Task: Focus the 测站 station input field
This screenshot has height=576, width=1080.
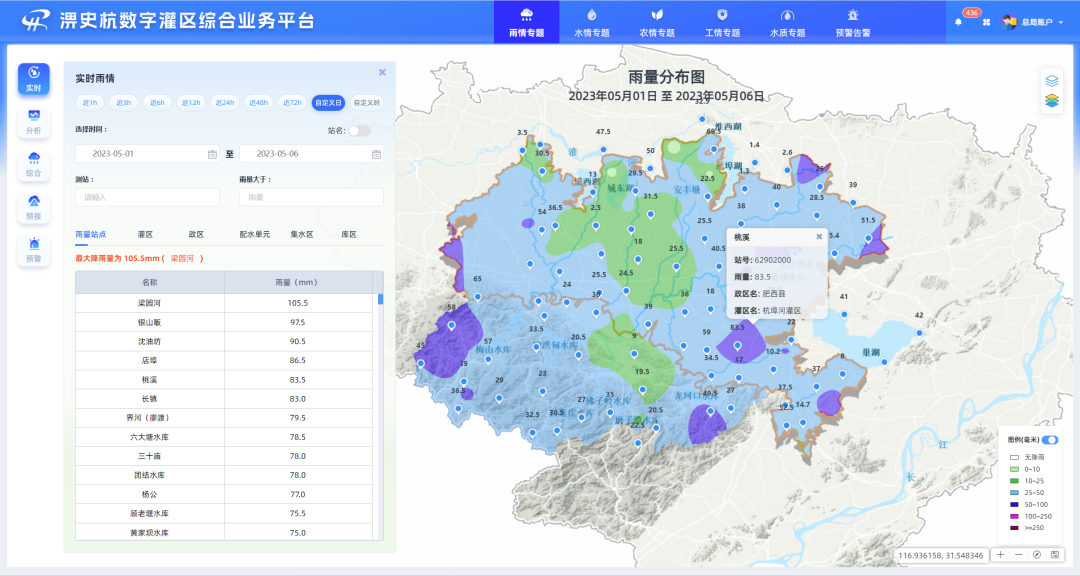Action: pos(147,197)
